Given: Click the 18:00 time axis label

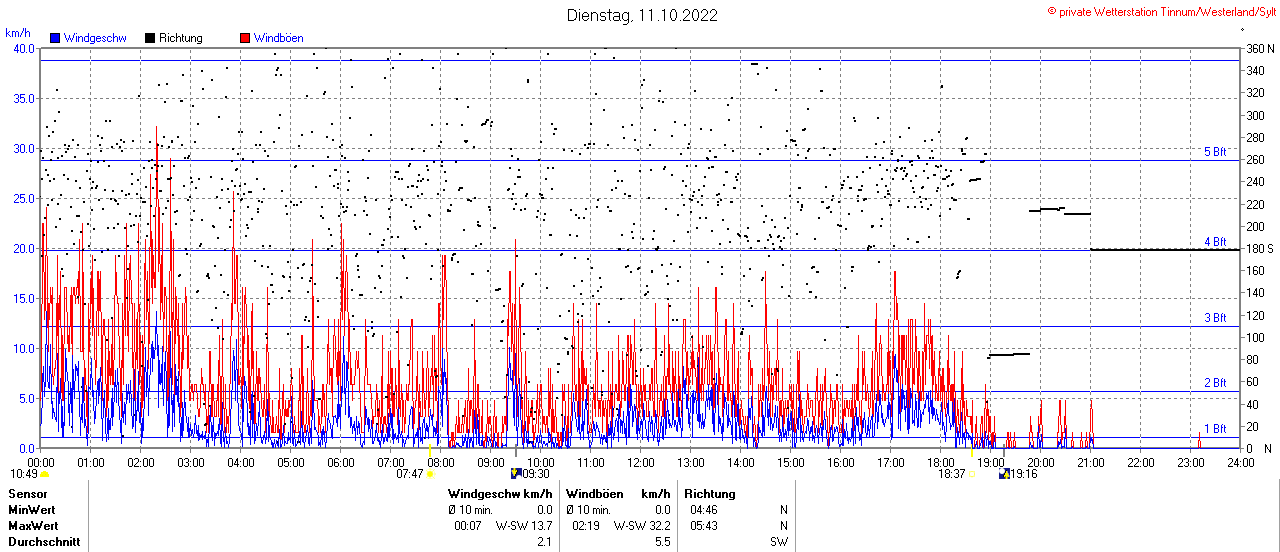Looking at the screenshot, I should coord(941,463).
